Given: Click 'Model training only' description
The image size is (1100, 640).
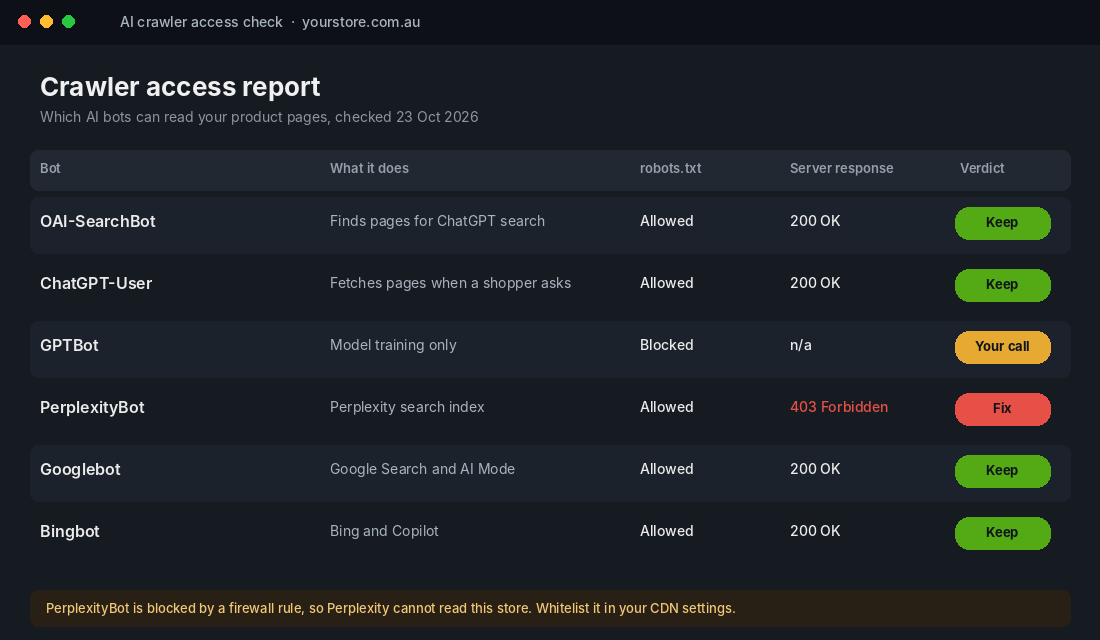Looking at the screenshot, I should [393, 345].
